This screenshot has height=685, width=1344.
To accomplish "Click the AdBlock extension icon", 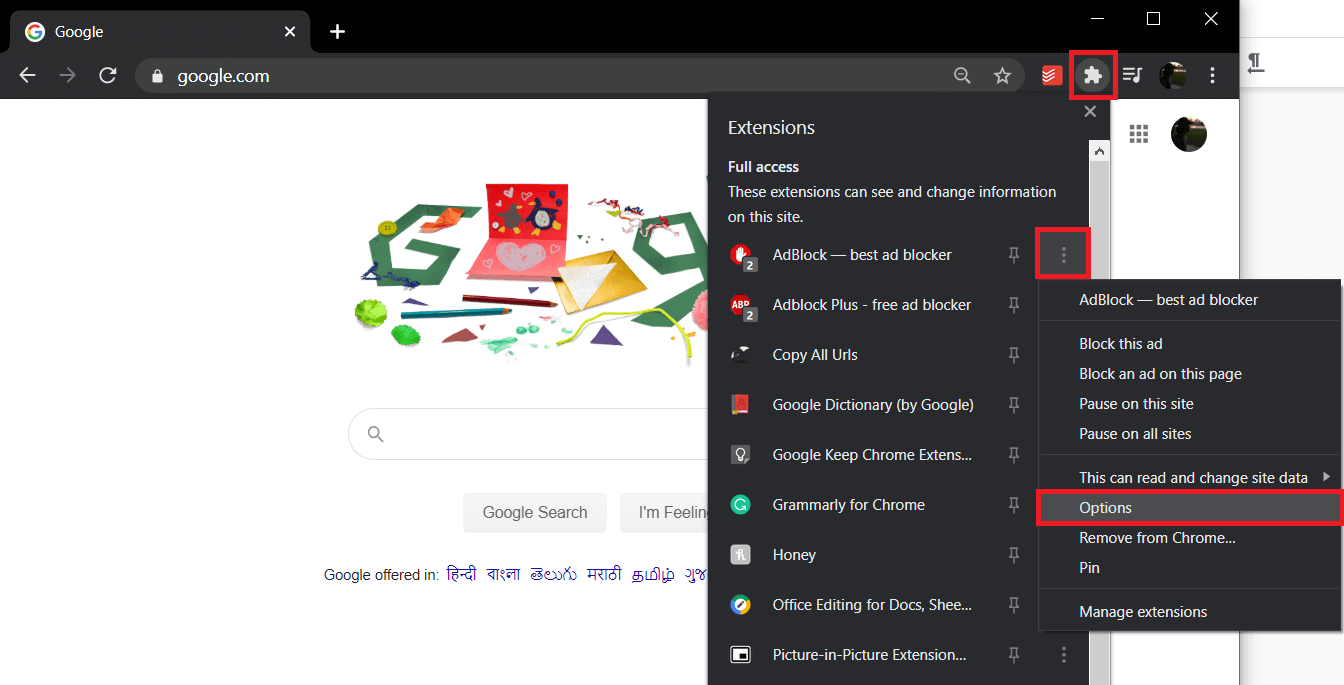I will (x=742, y=256).
